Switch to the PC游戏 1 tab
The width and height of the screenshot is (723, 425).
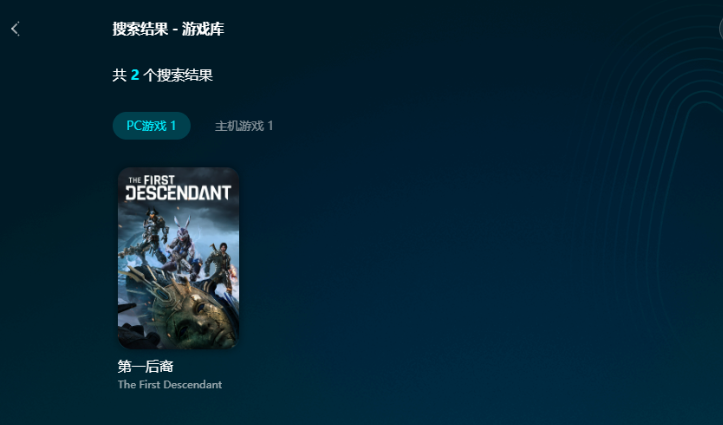151,125
